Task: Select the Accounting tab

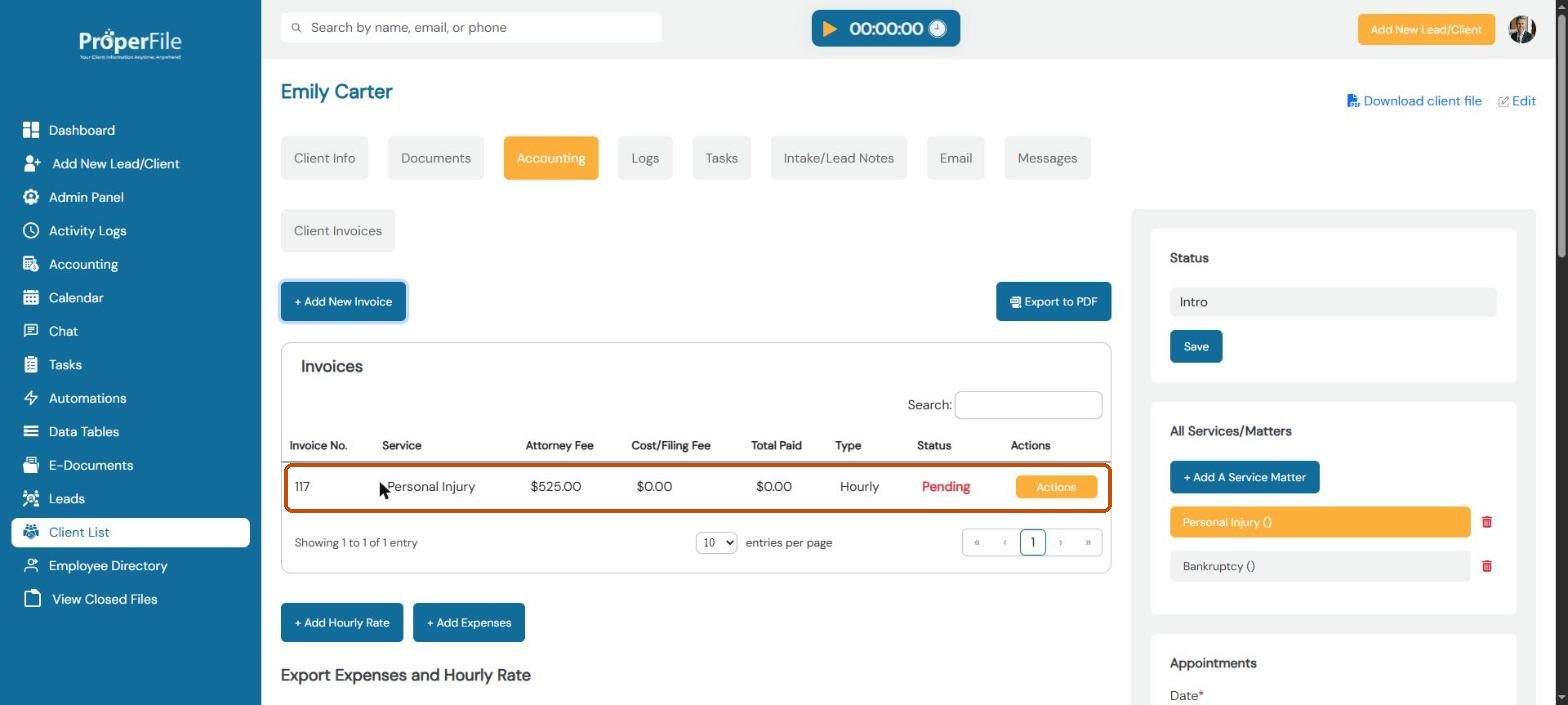Action: tap(551, 158)
